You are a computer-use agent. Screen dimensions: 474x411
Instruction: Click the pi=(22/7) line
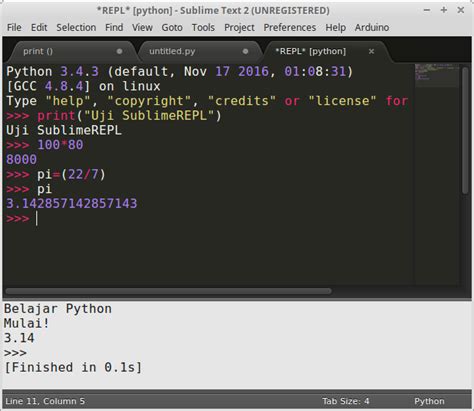click(x=56, y=174)
